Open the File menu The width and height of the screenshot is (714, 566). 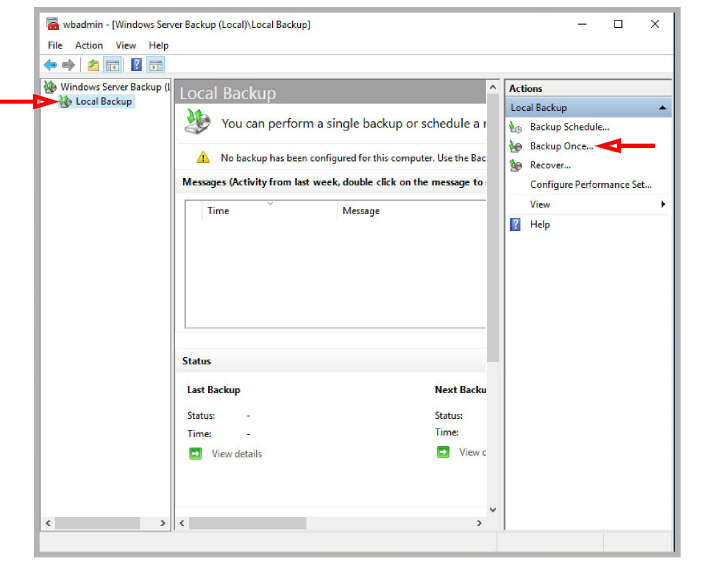pos(55,46)
